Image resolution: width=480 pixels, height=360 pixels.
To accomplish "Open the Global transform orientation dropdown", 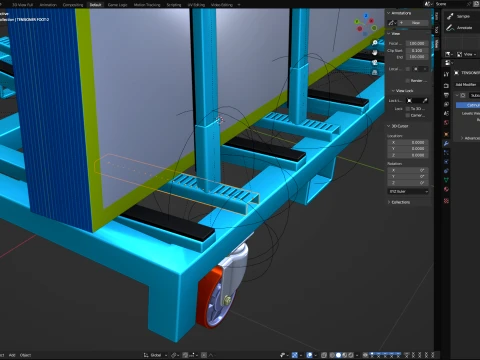I will pos(155,355).
